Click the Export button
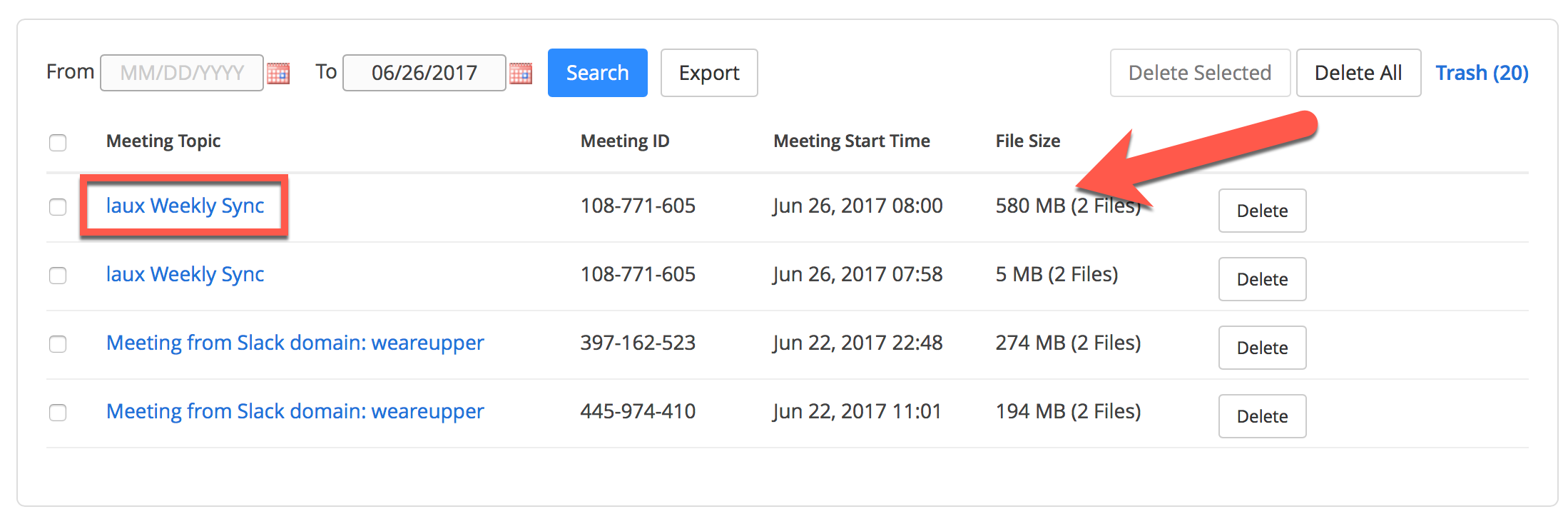This screenshot has height=524, width=1568. coord(708,72)
